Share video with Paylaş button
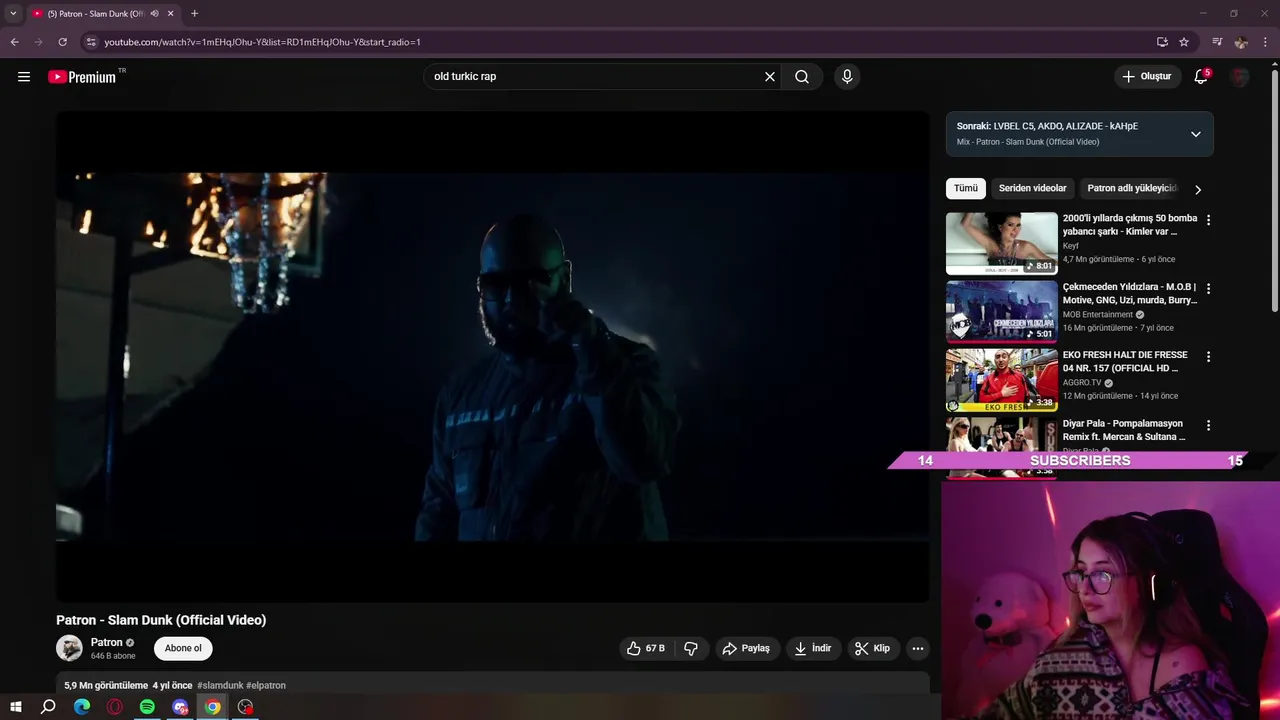This screenshot has width=1280, height=720. pyautogui.click(x=747, y=648)
